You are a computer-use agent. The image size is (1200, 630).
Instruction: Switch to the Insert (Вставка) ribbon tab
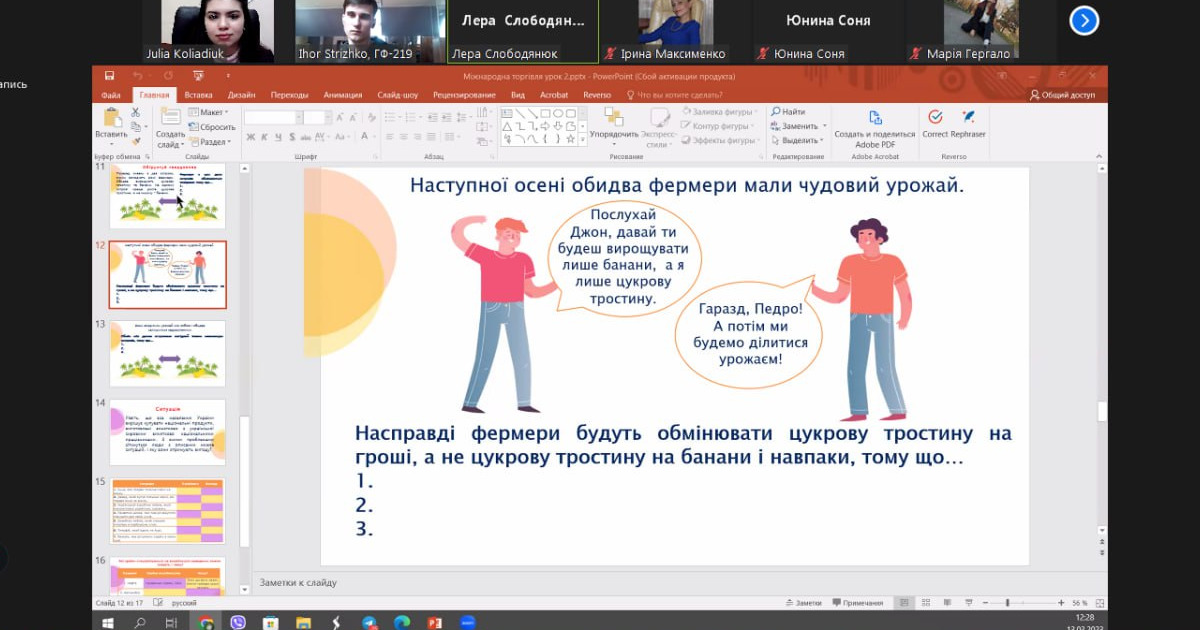(x=198, y=95)
